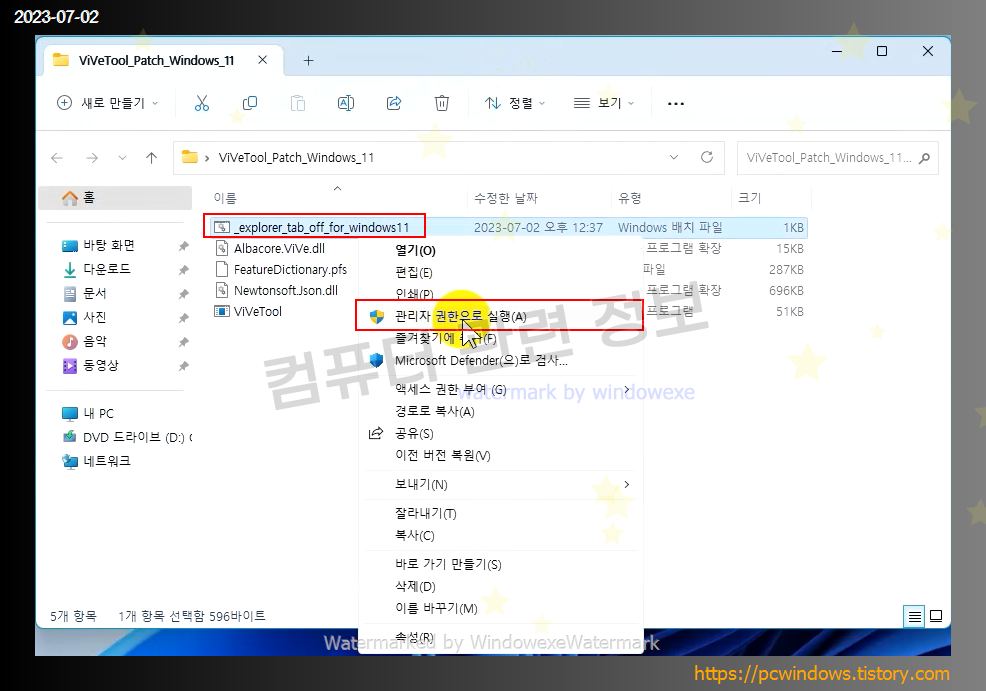986x691 pixels.
Task: Choose 바로 가기 만들기(S)
Action: pos(501,564)
